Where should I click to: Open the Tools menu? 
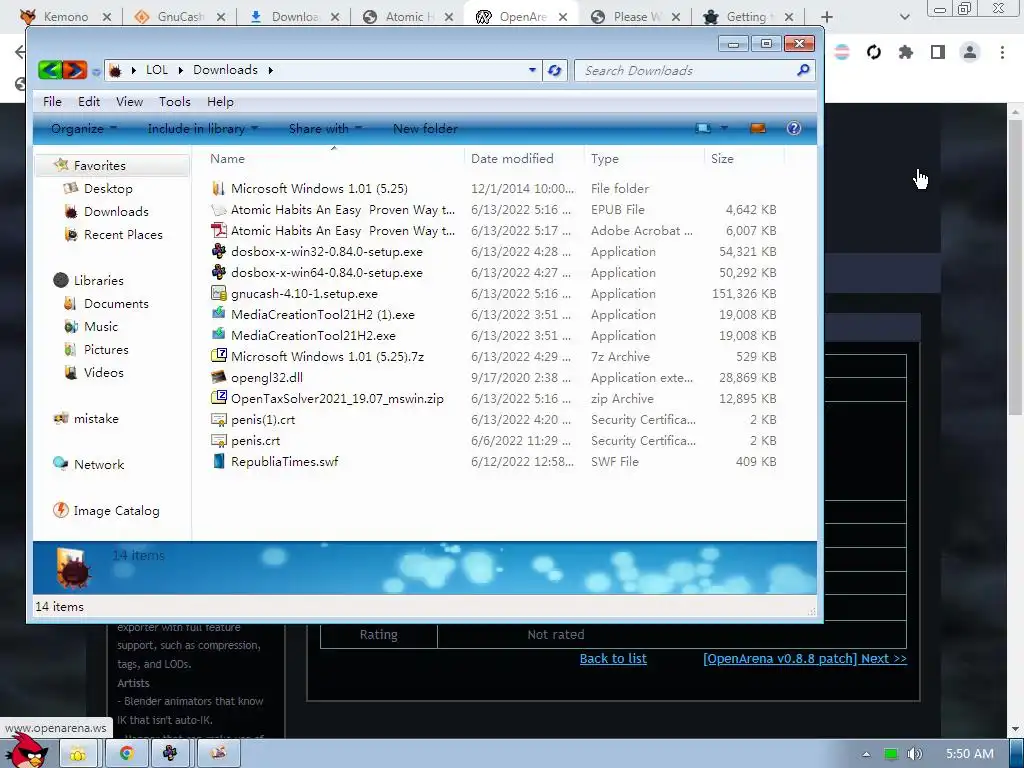[175, 102]
